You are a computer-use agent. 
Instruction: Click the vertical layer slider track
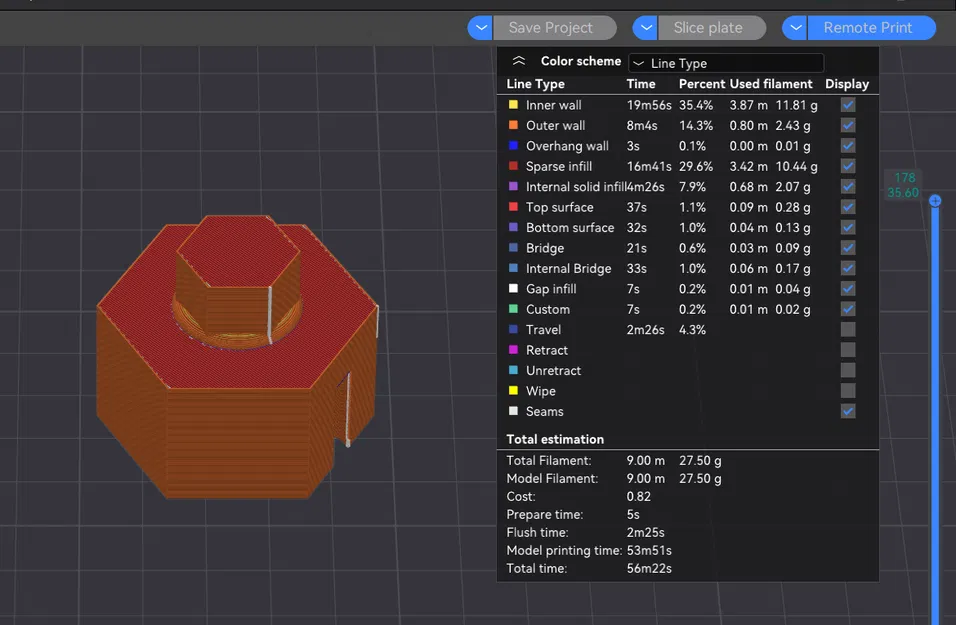click(935, 415)
